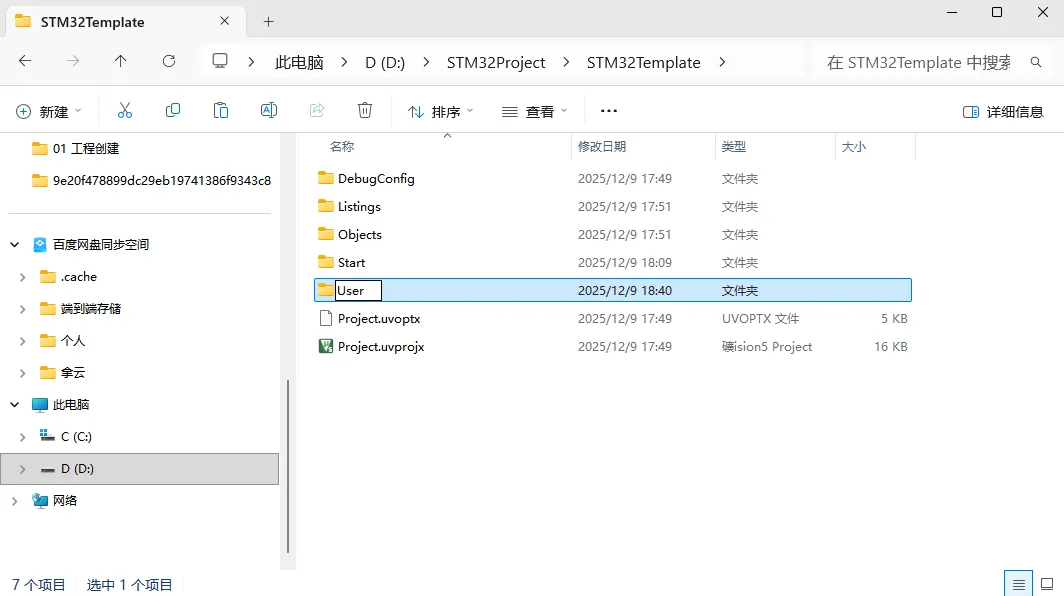Delete the selected folder with trash icon
Image resolution: width=1064 pixels, height=596 pixels.
click(x=365, y=110)
